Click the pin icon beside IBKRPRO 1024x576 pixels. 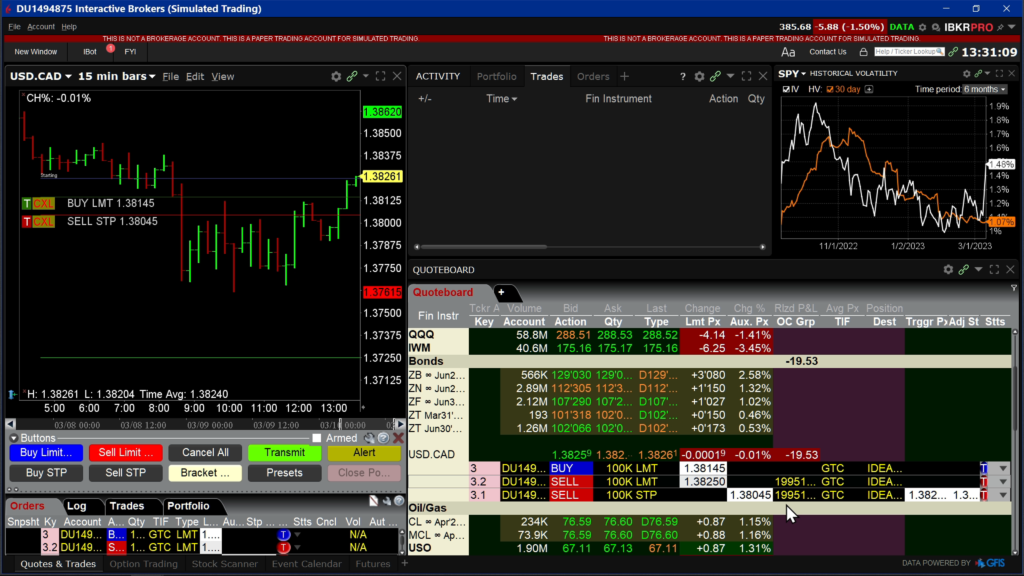tap(1000, 27)
